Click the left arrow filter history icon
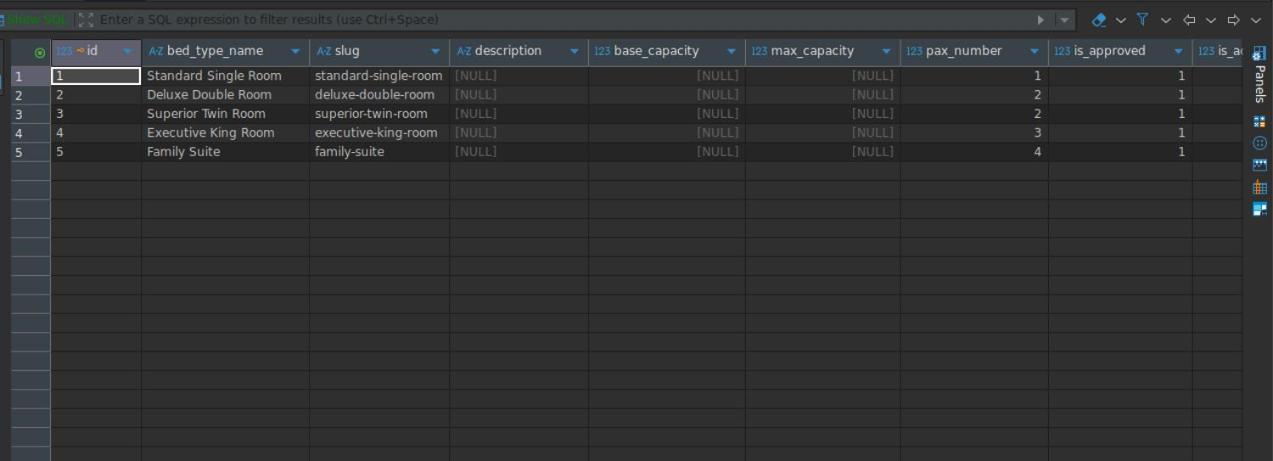1273x461 pixels. coord(1189,20)
